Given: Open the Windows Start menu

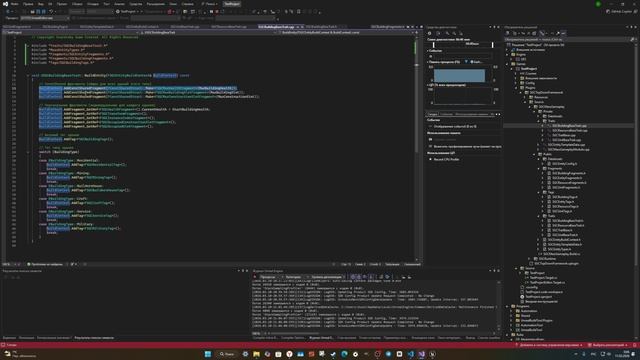Looking at the screenshot, I should click(208, 354).
